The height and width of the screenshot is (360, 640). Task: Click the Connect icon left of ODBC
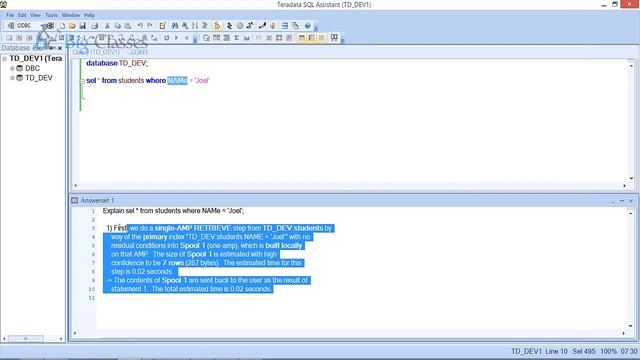coord(11,26)
